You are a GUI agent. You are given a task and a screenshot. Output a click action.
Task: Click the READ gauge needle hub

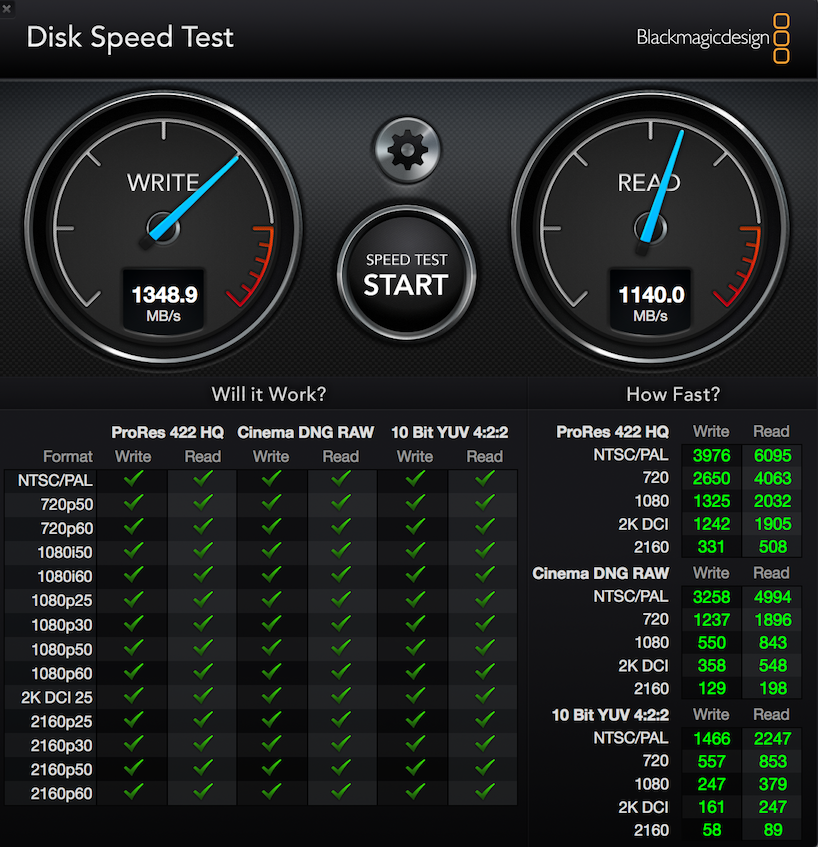click(650, 228)
